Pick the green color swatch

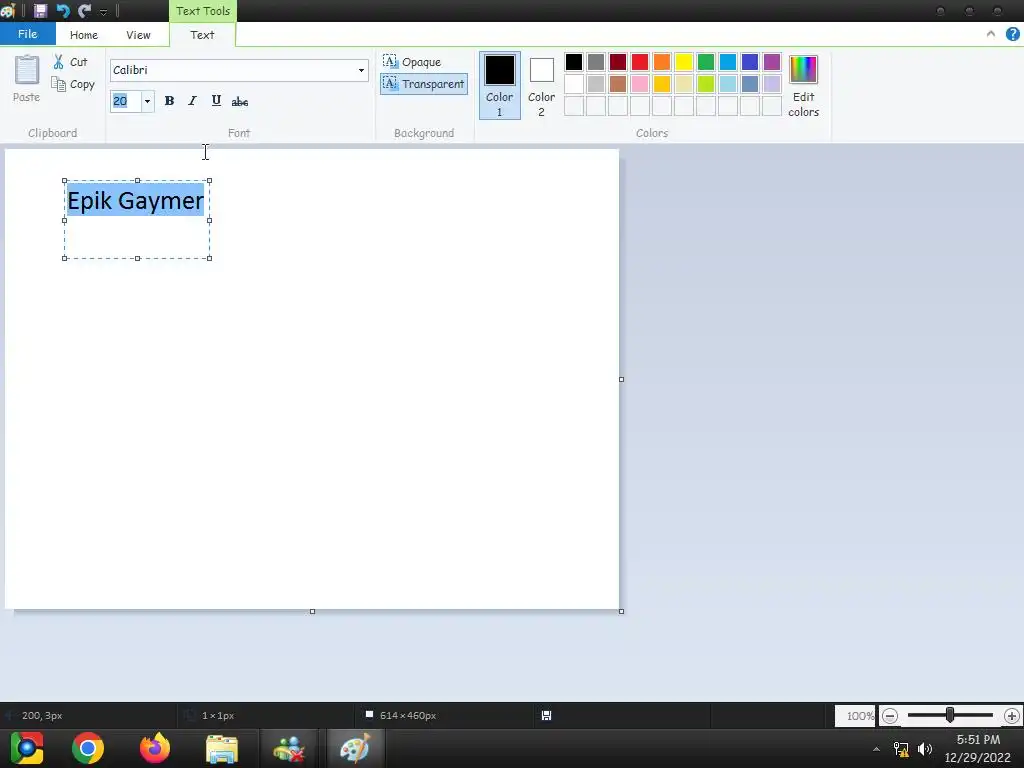pos(706,62)
